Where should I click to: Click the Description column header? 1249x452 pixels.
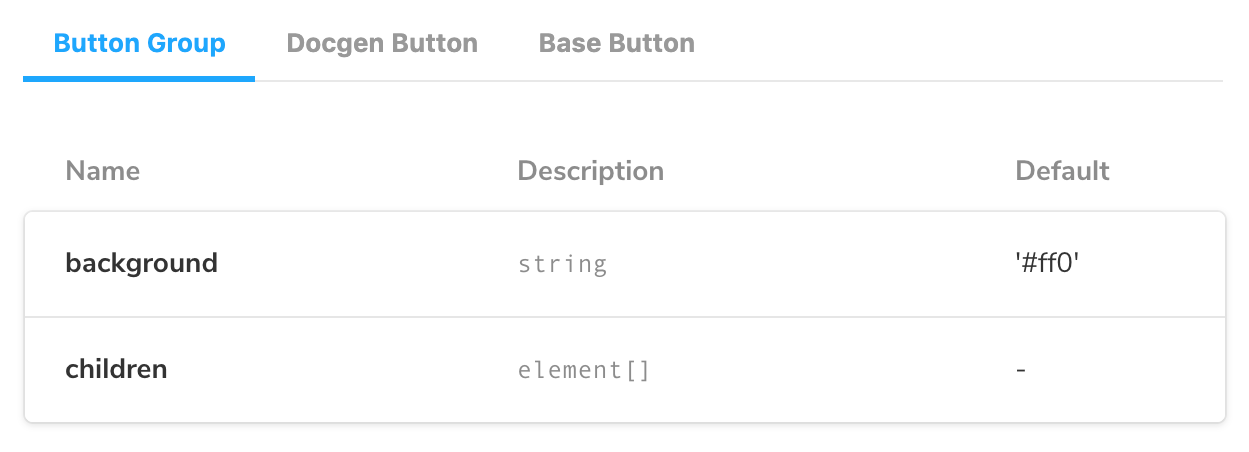(590, 171)
